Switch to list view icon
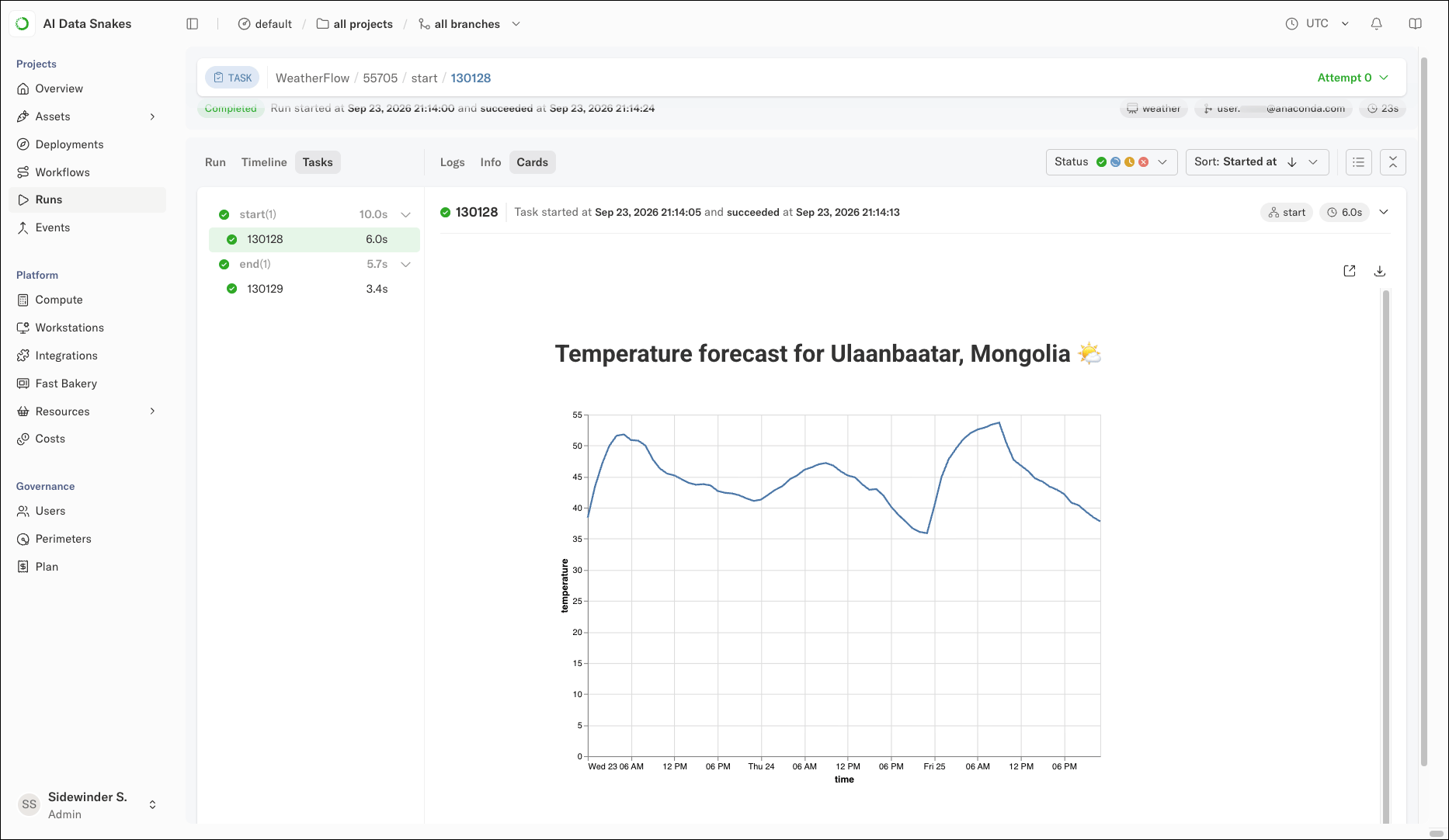The image size is (1449, 840). click(1359, 162)
